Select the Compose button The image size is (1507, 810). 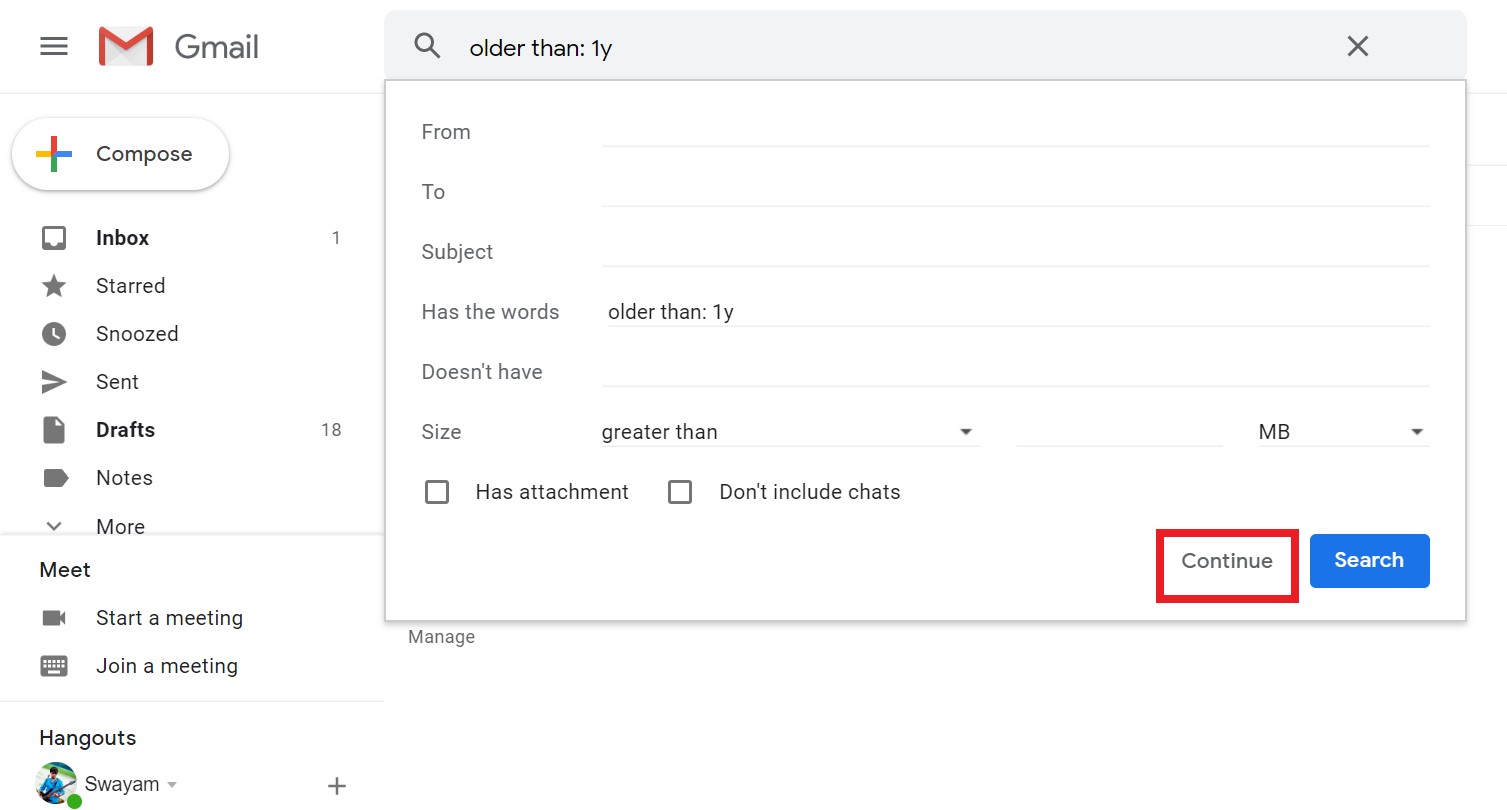tap(120, 153)
